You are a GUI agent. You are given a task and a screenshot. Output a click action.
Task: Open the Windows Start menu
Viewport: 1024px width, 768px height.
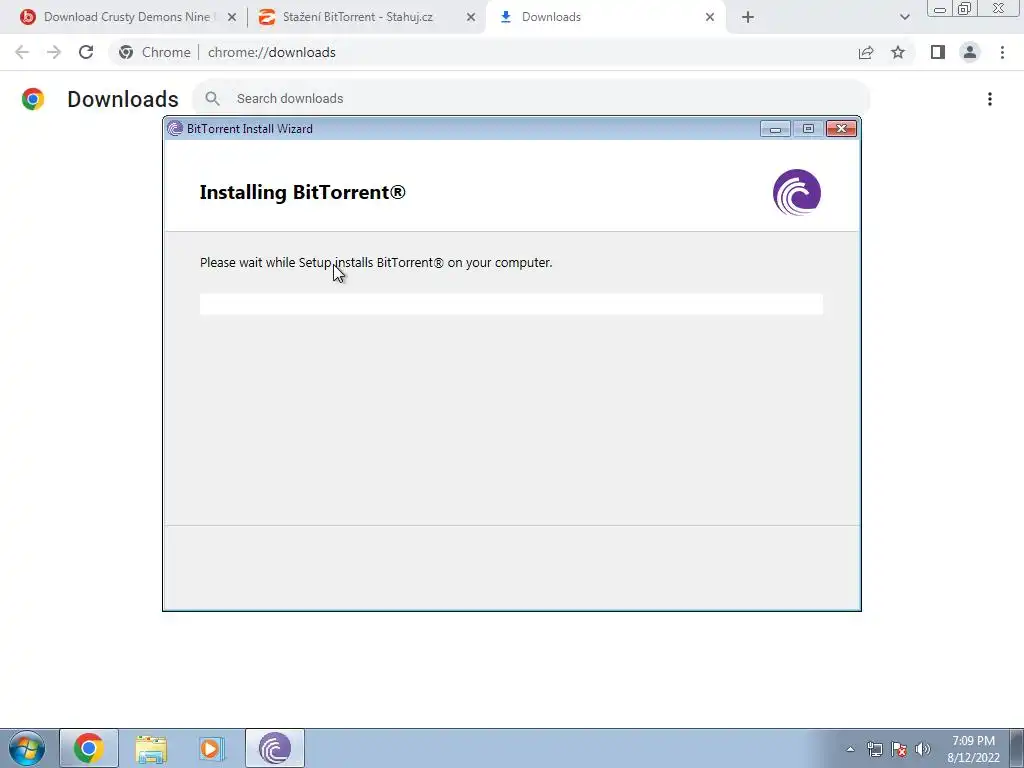click(x=27, y=748)
